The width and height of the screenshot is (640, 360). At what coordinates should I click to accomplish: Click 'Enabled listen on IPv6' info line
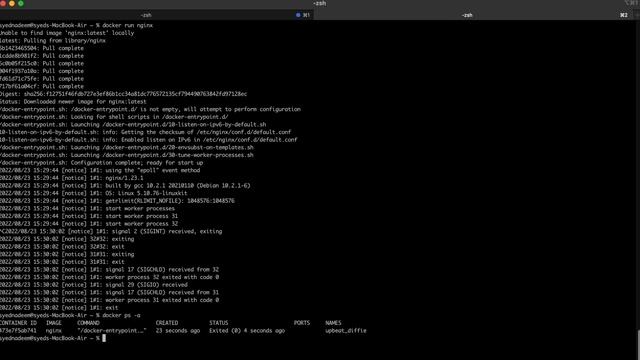(x=149, y=140)
